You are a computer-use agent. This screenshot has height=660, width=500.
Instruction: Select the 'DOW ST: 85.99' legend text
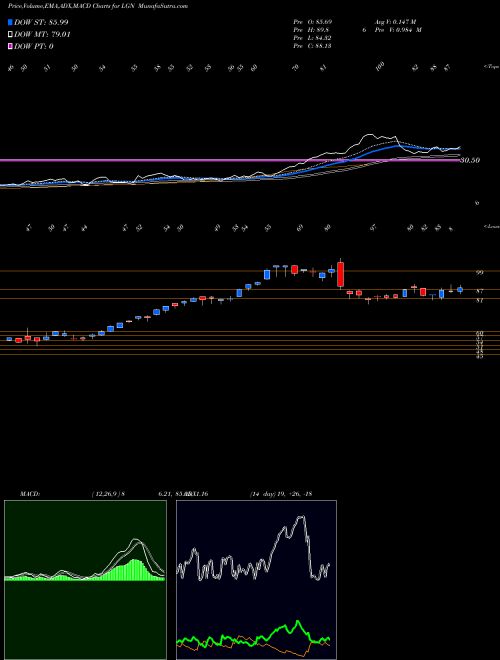[41, 22]
